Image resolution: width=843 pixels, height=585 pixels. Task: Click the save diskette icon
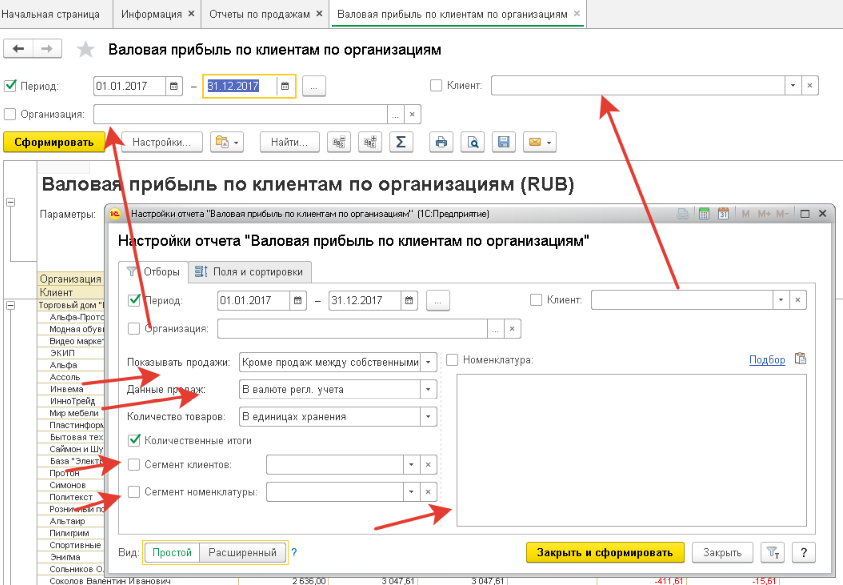click(505, 142)
